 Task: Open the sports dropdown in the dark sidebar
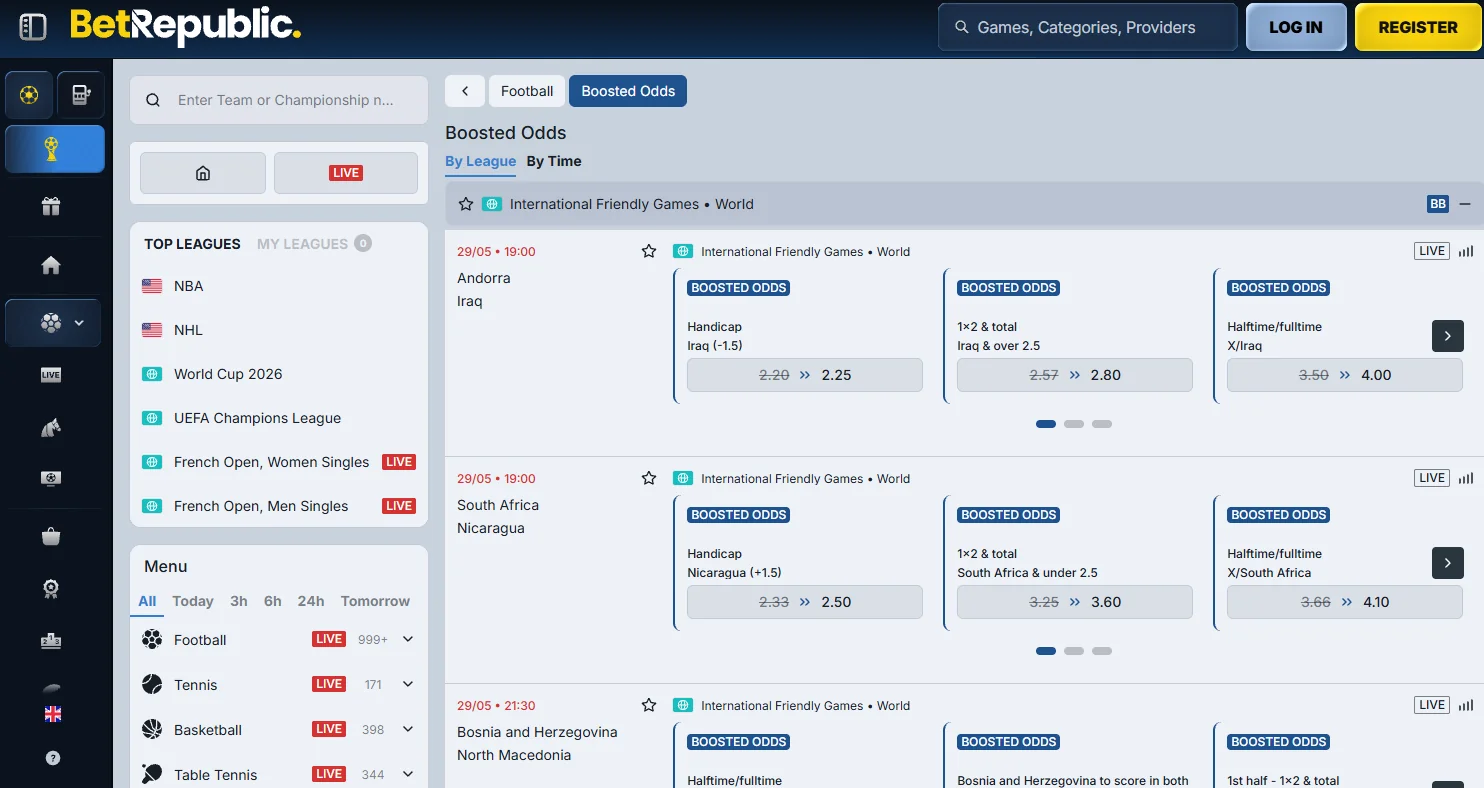click(53, 323)
